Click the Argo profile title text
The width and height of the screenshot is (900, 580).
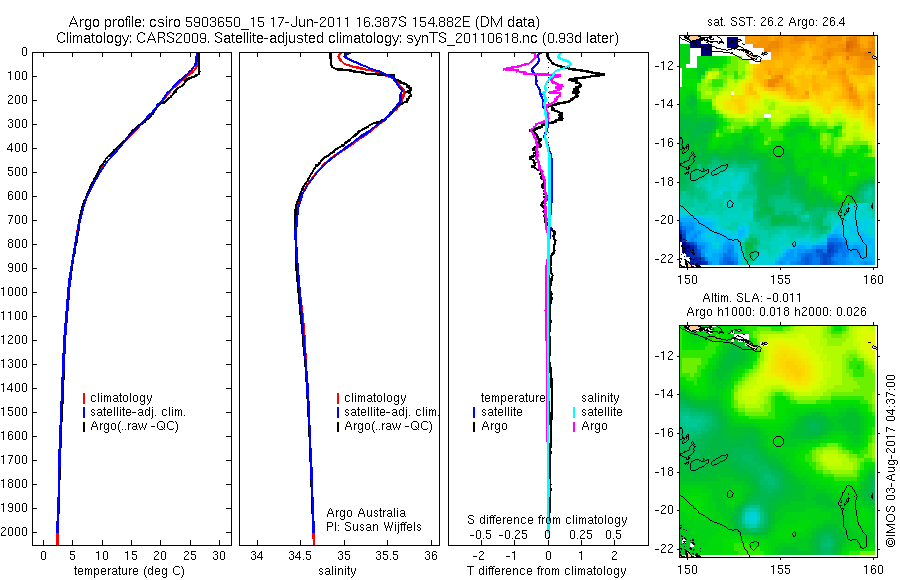304,22
